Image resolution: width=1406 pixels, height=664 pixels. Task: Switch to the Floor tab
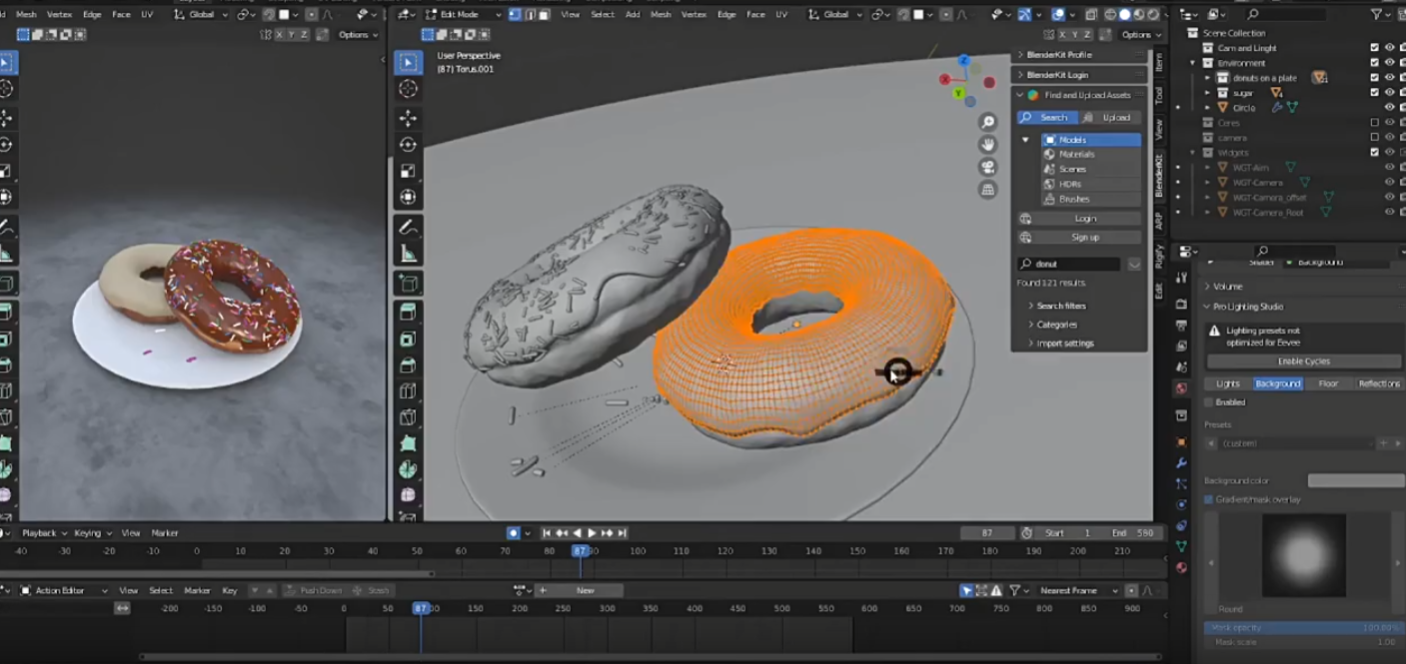click(1328, 383)
